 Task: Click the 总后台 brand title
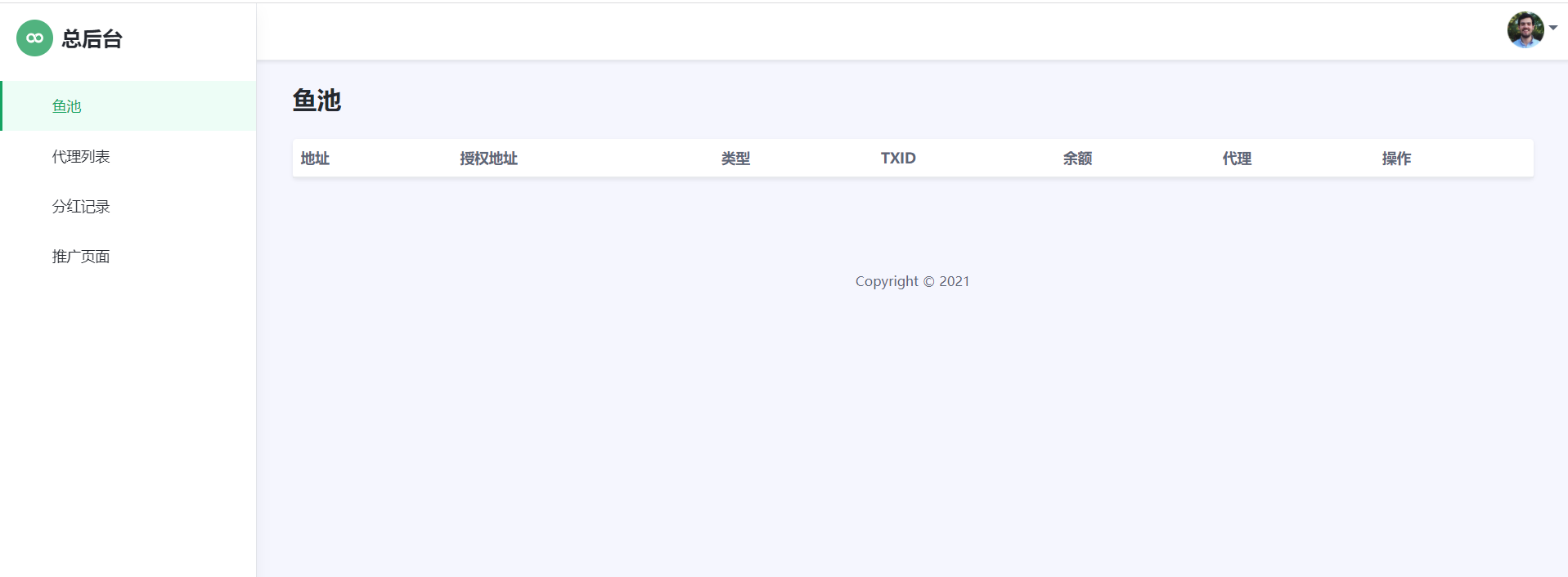(92, 39)
